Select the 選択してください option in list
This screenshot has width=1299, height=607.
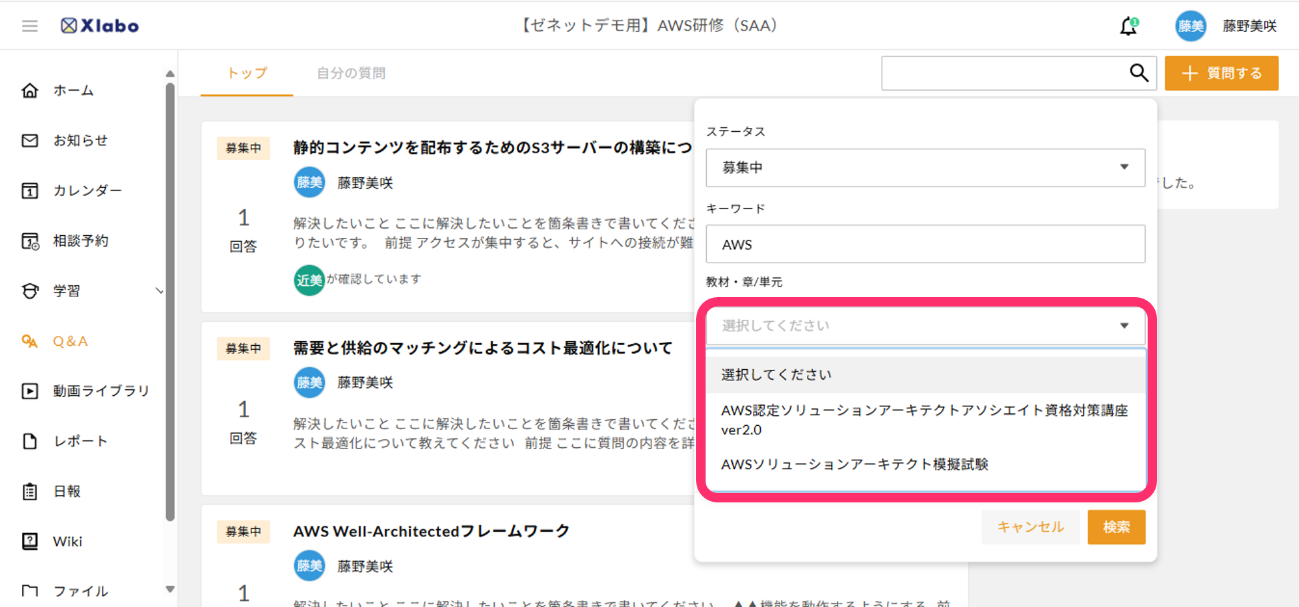[925, 374]
